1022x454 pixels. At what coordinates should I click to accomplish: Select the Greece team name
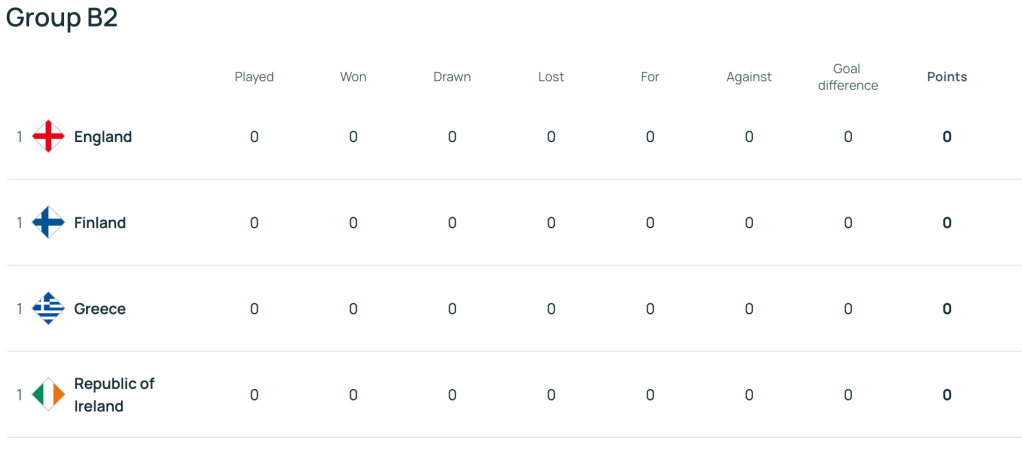pos(100,309)
